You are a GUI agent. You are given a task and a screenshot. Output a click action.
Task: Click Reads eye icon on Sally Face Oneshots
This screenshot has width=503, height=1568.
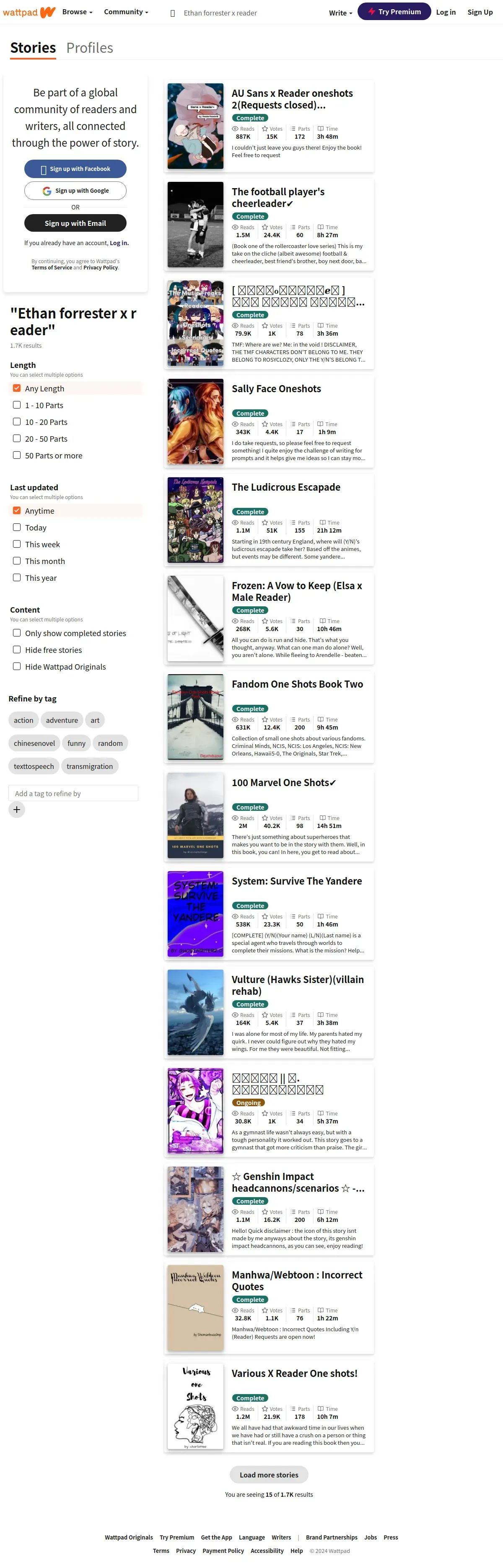(x=235, y=424)
